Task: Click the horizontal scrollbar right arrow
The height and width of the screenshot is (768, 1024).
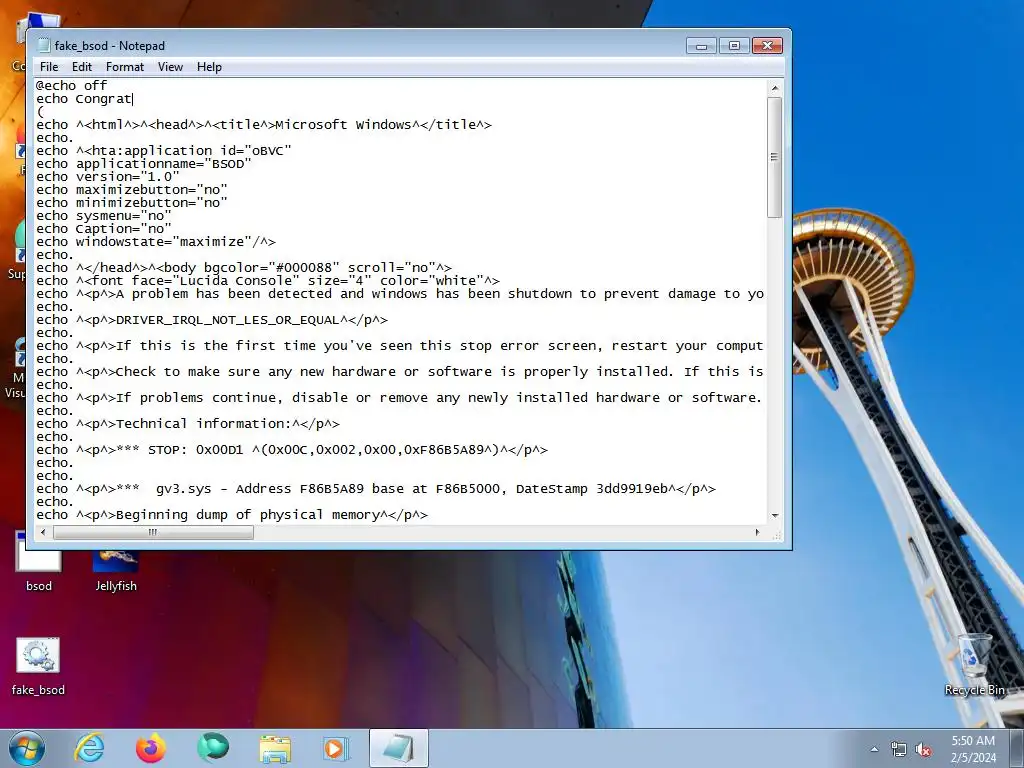Action: point(758,532)
